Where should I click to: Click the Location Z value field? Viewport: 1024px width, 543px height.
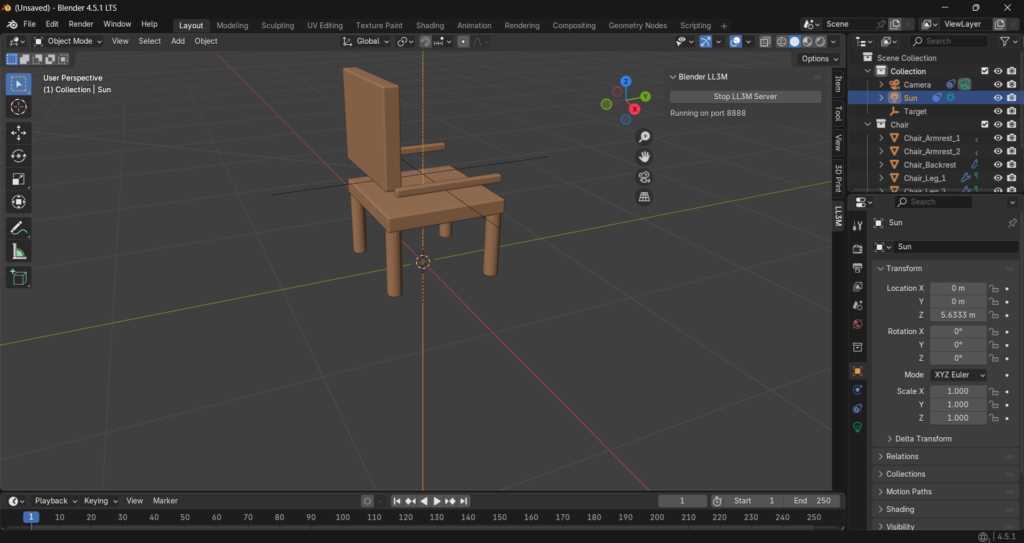(x=958, y=315)
